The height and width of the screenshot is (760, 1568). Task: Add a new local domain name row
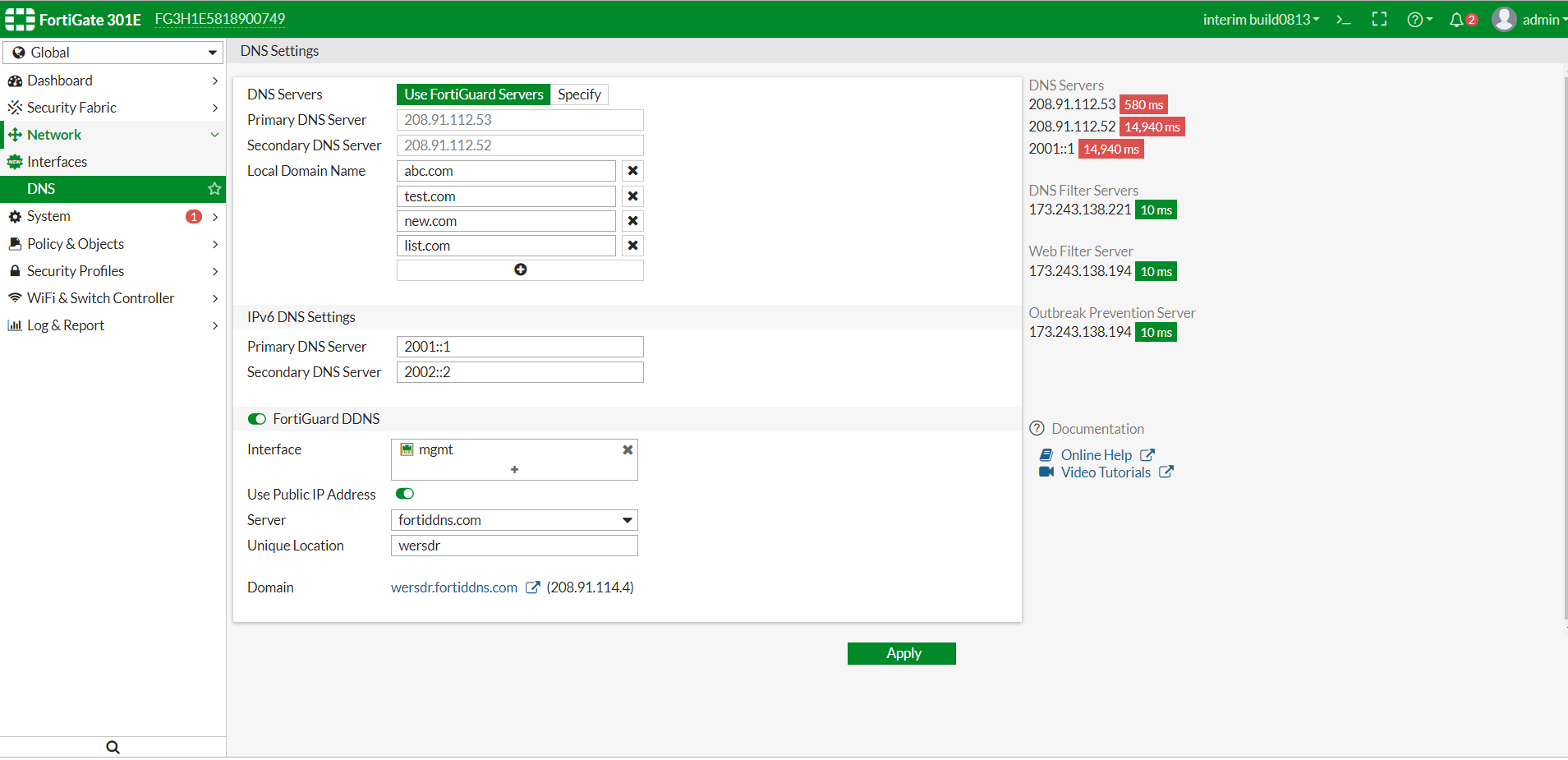(520, 270)
